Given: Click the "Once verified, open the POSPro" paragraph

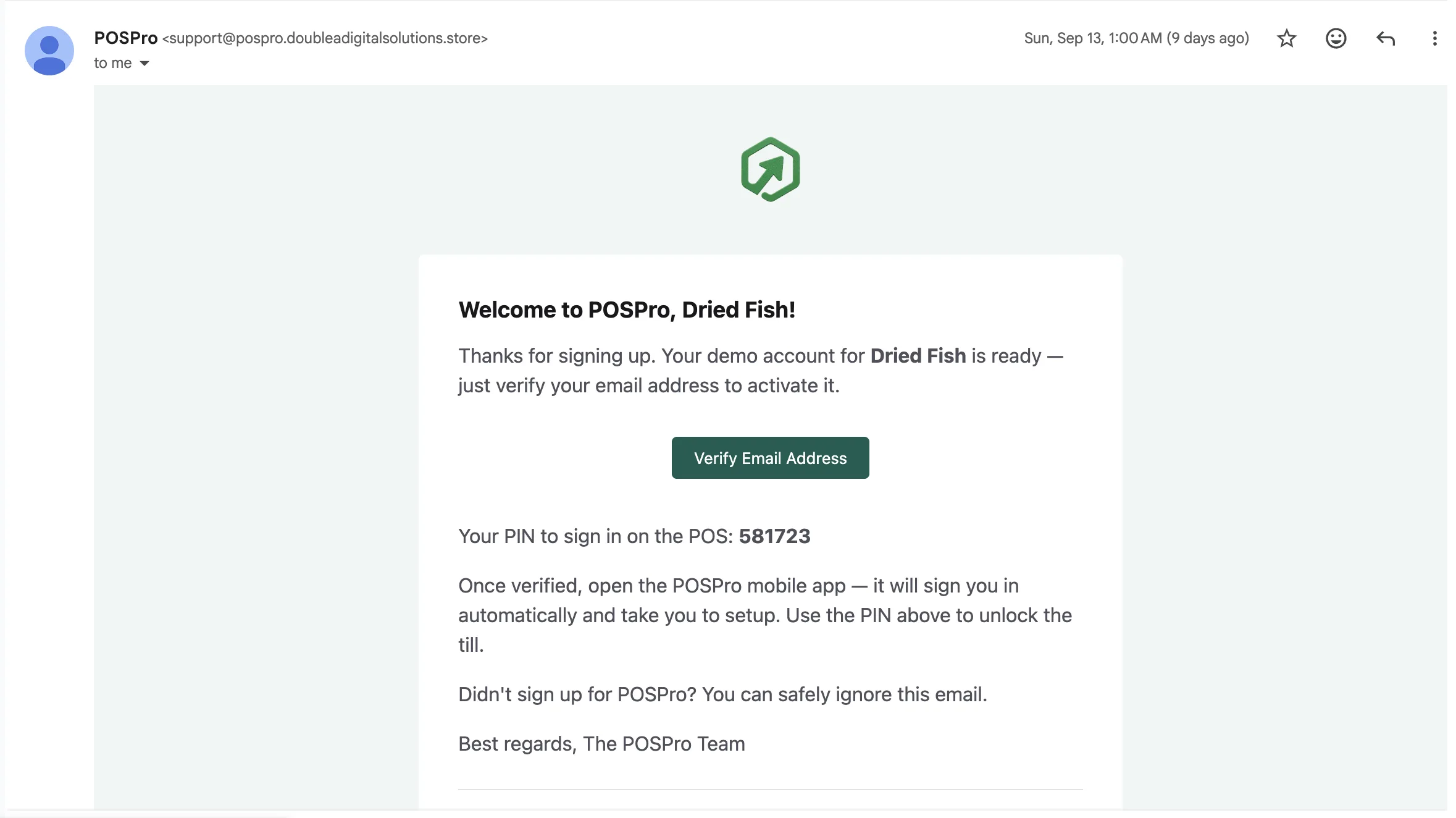Looking at the screenshot, I should (765, 615).
